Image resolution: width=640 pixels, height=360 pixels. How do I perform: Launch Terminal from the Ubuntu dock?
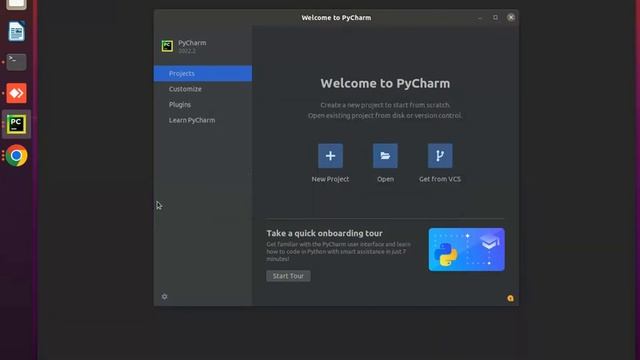(16, 62)
